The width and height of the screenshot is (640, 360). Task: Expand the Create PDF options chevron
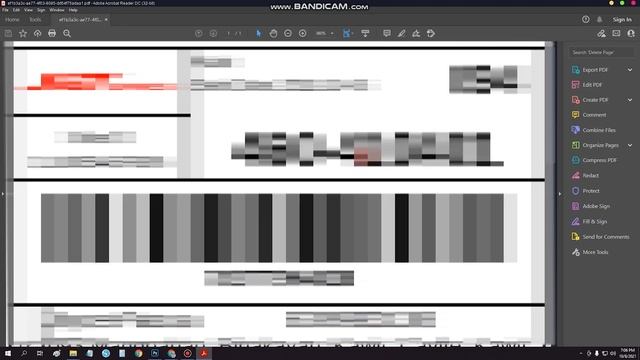pyautogui.click(x=630, y=100)
